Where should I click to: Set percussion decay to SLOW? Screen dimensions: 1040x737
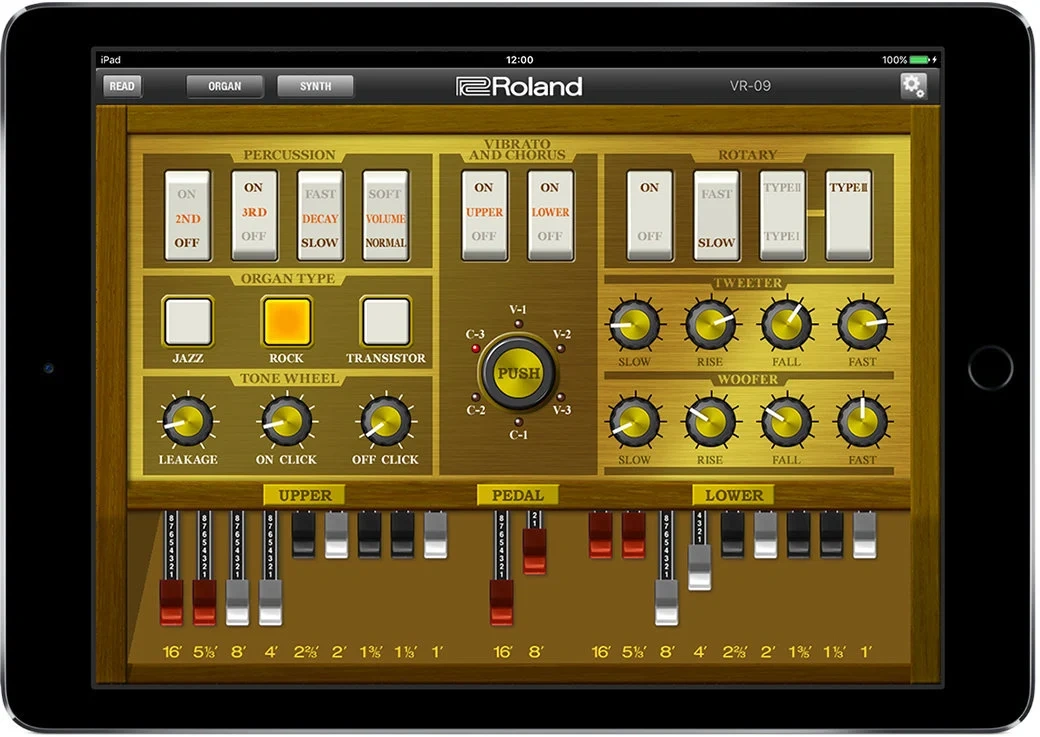point(320,240)
